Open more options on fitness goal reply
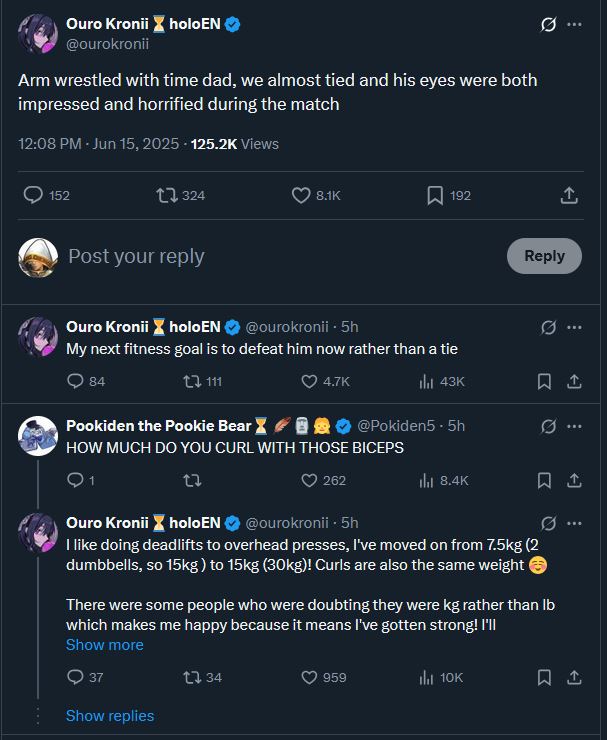This screenshot has width=607, height=740. (x=574, y=327)
